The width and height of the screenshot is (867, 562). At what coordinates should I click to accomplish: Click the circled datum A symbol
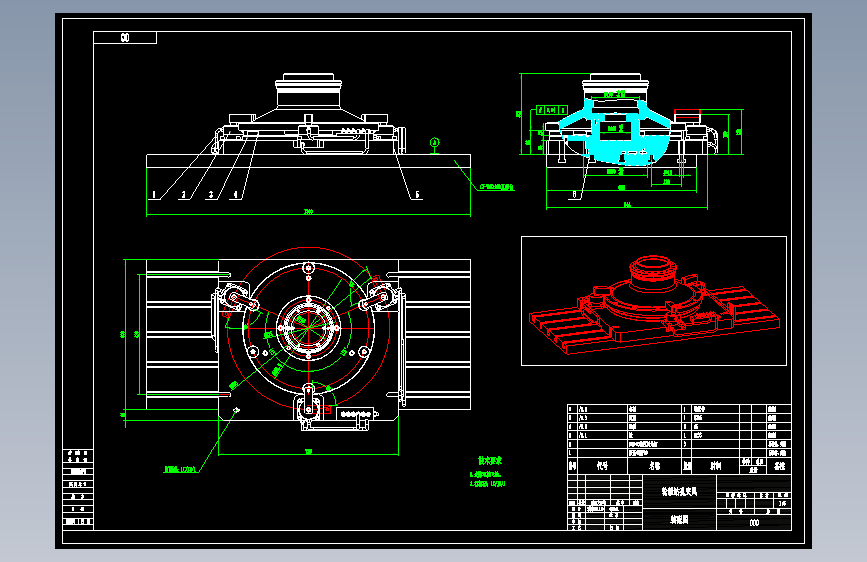click(x=435, y=143)
